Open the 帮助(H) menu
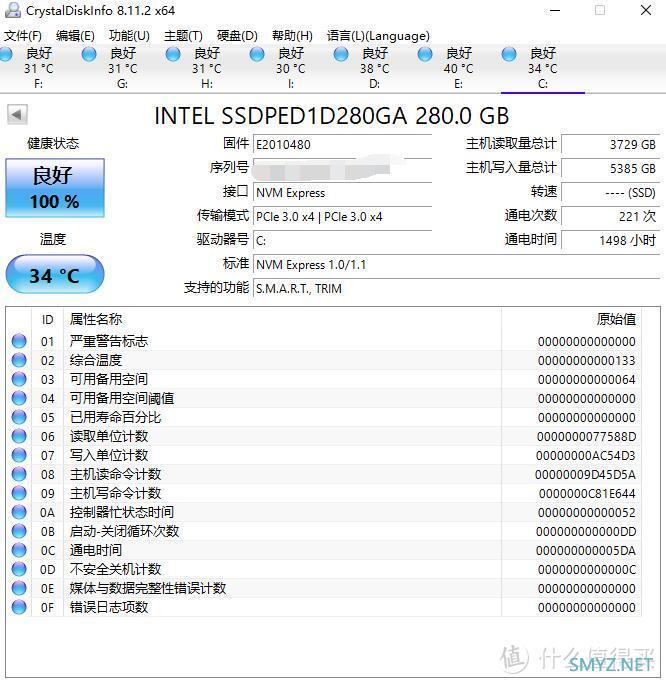Screen dimensions: 666x684 click(292, 36)
